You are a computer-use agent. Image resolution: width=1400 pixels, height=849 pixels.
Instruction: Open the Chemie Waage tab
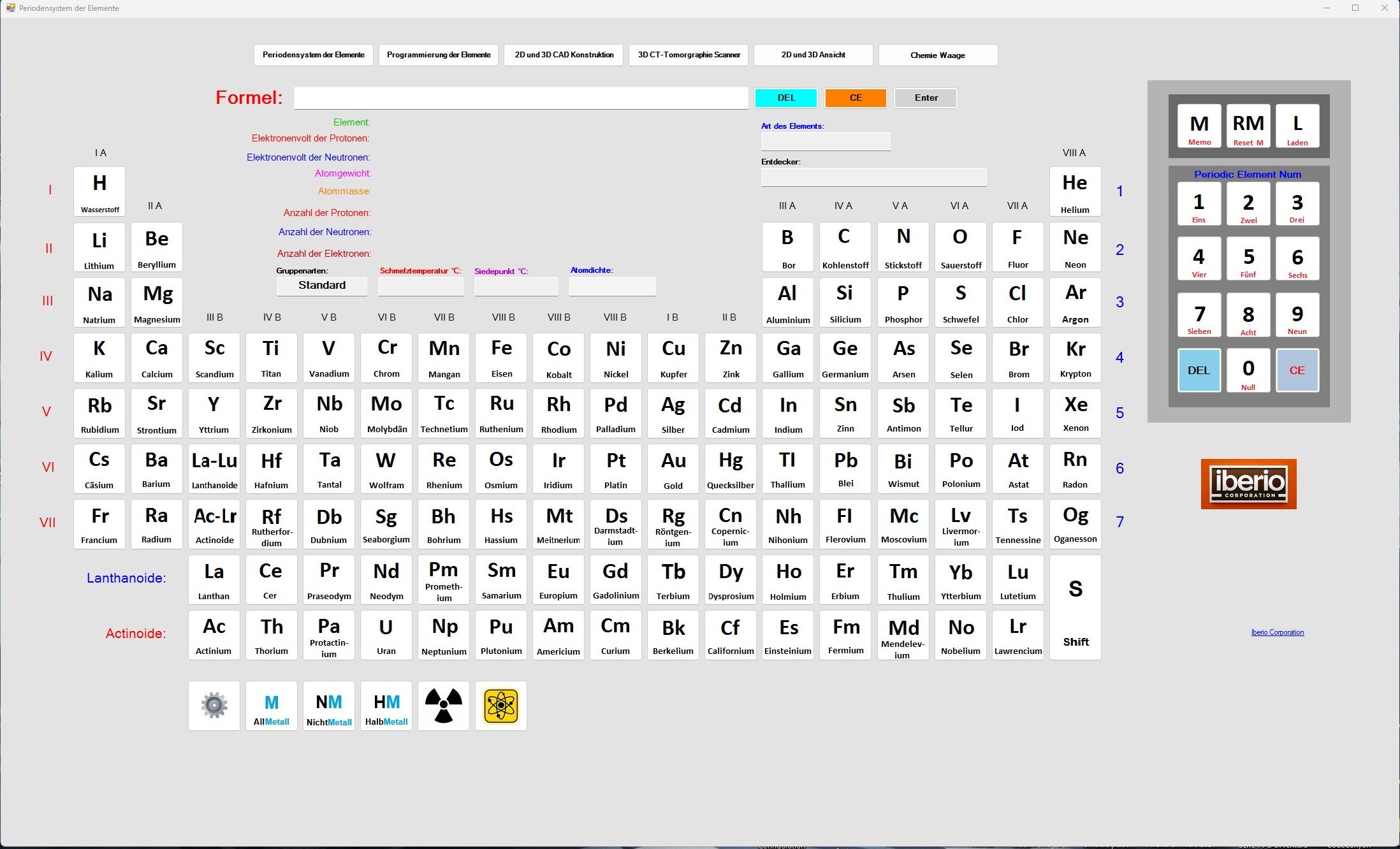(x=938, y=55)
